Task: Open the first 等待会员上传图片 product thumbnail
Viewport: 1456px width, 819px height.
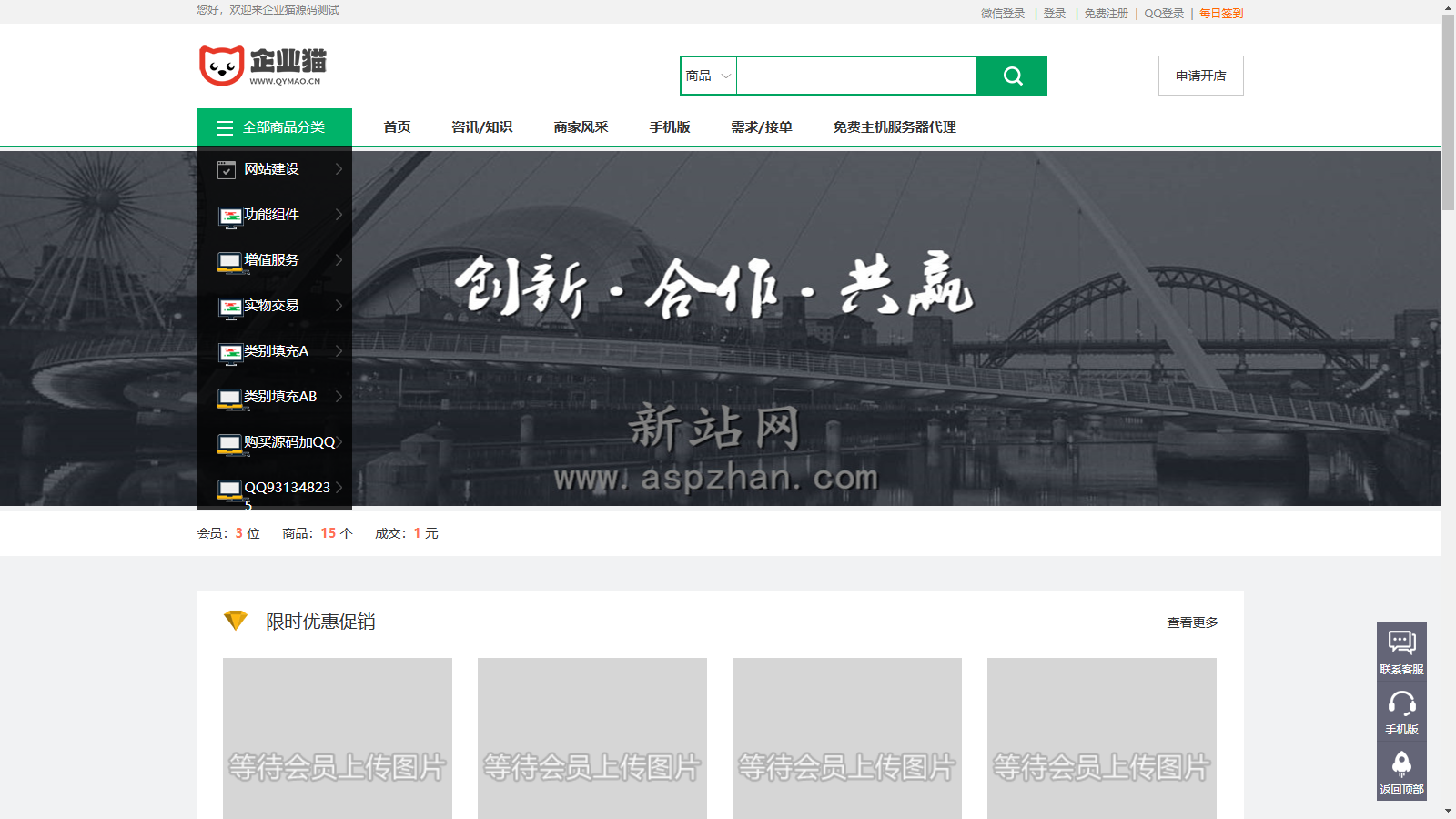Action: click(338, 738)
